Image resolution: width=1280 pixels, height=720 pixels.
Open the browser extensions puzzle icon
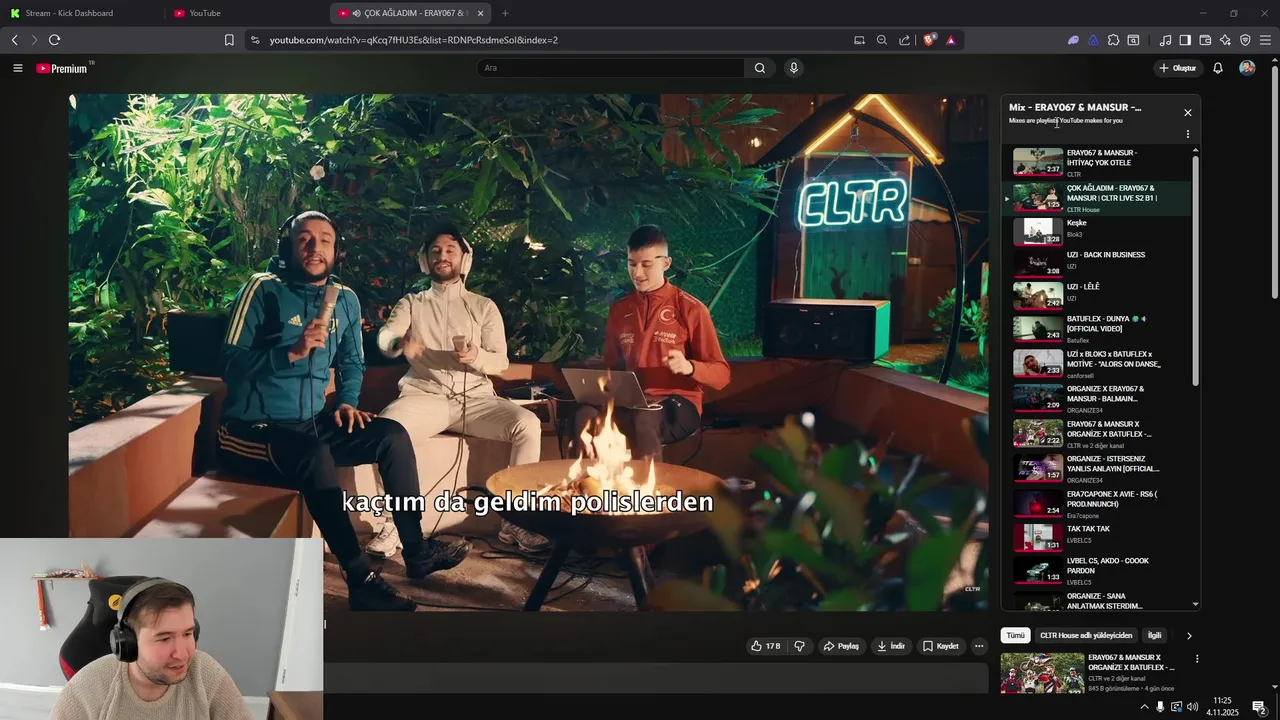pyautogui.click(x=1113, y=40)
